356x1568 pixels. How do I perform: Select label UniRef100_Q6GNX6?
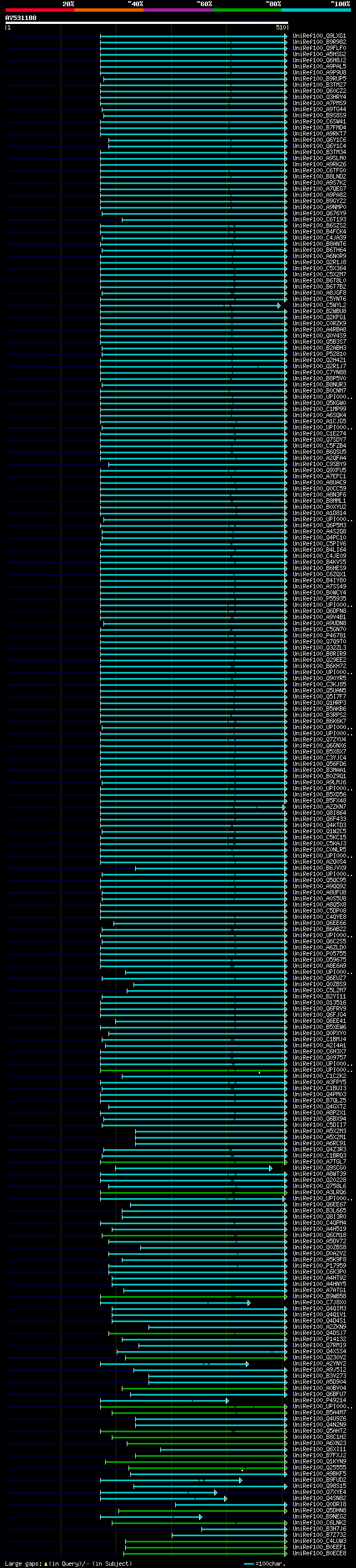319,746
